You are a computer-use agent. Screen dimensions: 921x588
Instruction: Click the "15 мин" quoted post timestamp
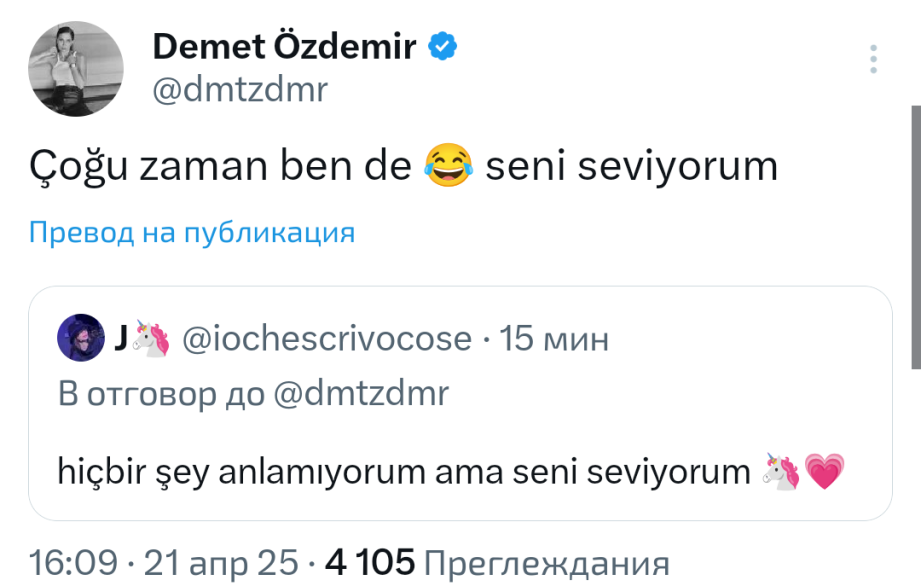point(553,339)
